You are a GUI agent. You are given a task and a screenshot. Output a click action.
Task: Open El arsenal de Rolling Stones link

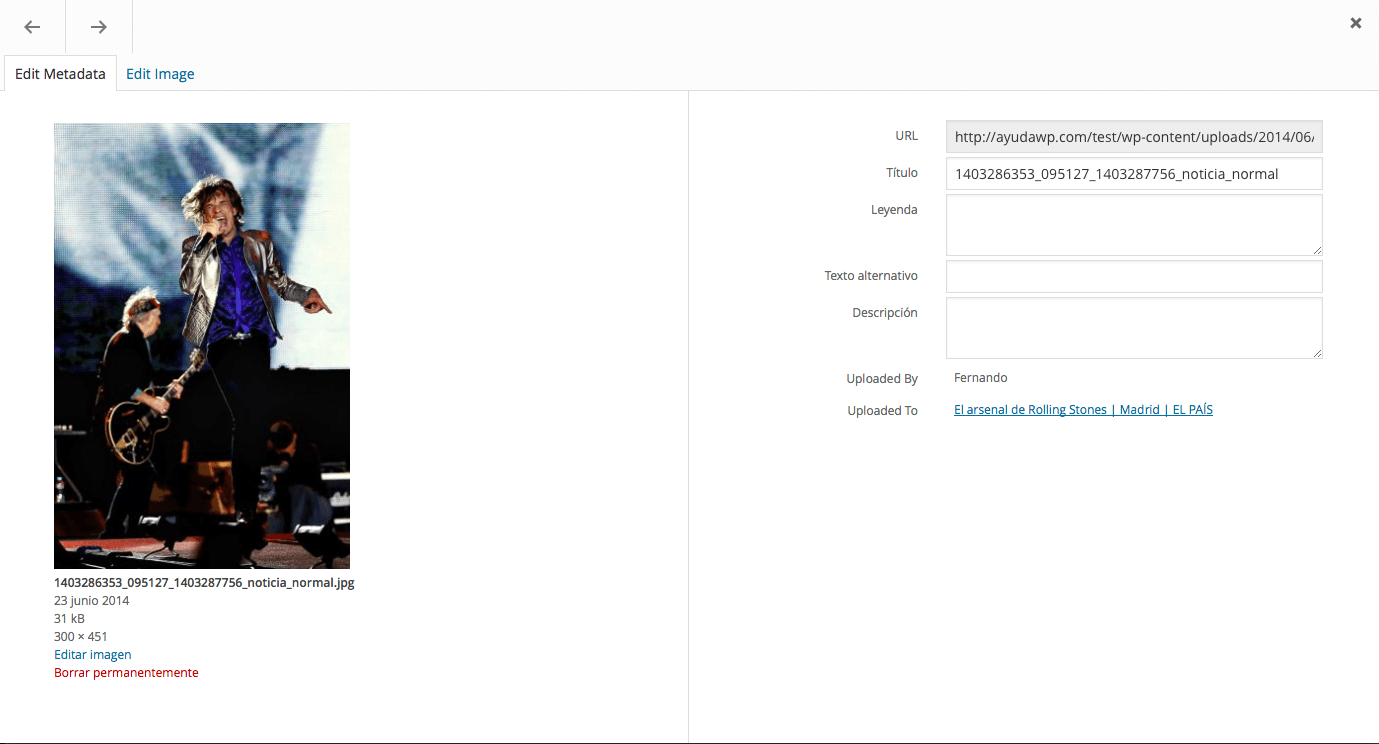1083,410
